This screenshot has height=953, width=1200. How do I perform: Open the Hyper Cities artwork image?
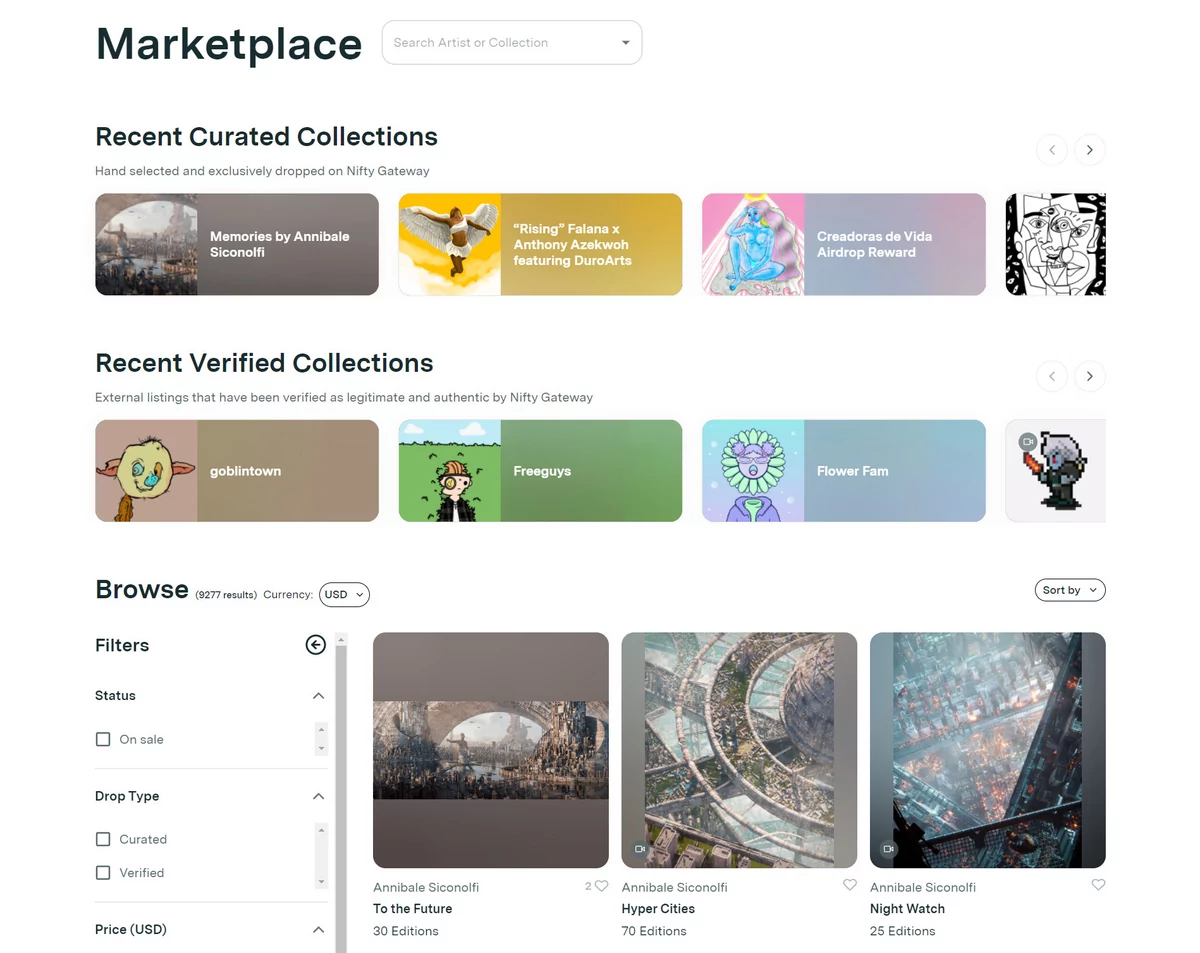tap(739, 750)
